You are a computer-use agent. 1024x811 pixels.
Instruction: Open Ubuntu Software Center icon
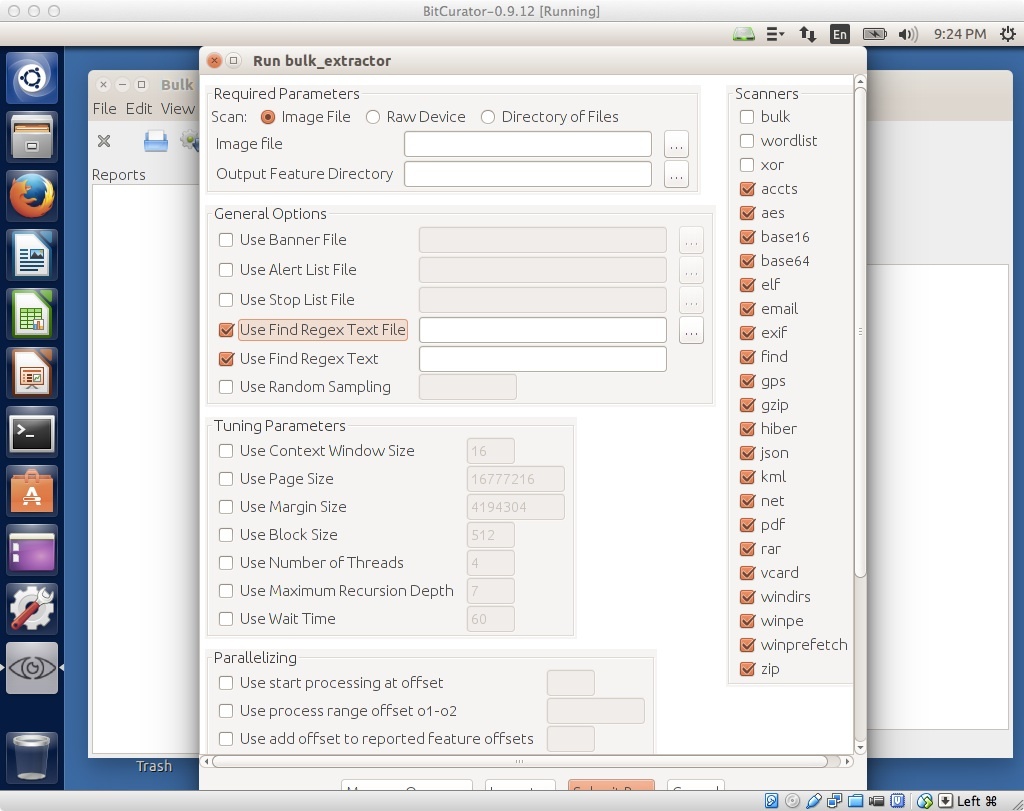tap(32, 492)
